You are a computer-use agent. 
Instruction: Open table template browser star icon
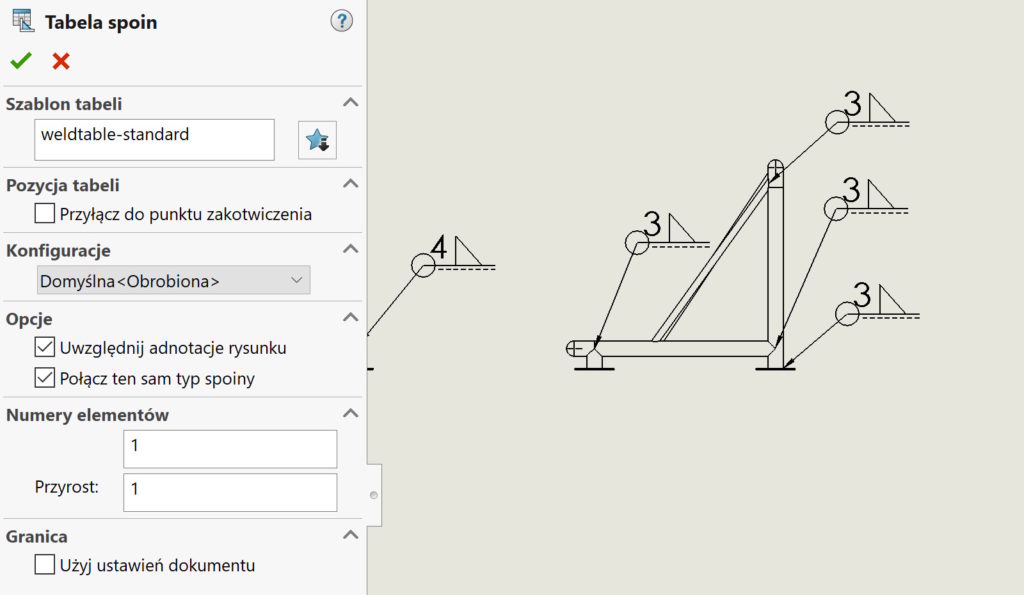(317, 140)
